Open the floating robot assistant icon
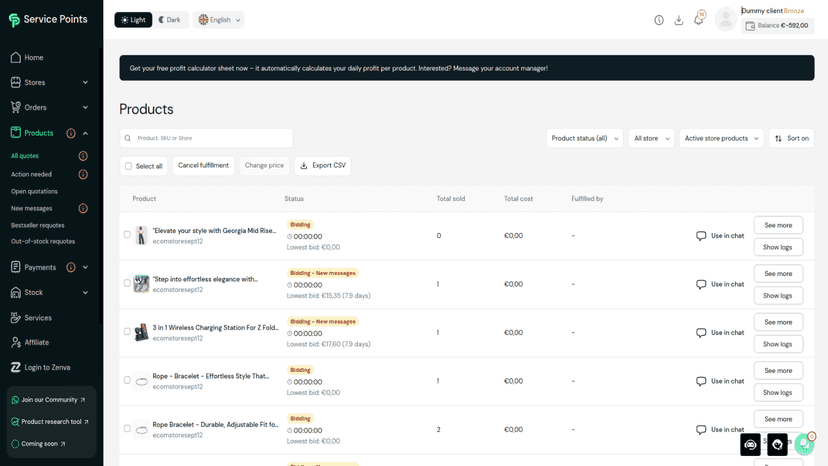 tap(750, 445)
